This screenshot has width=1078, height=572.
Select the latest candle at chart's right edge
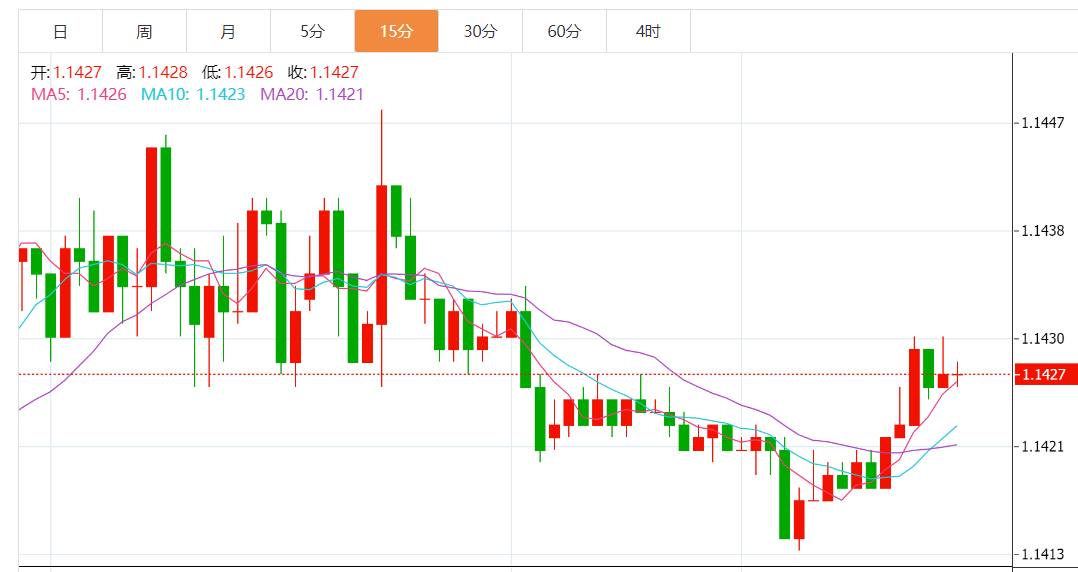957,374
